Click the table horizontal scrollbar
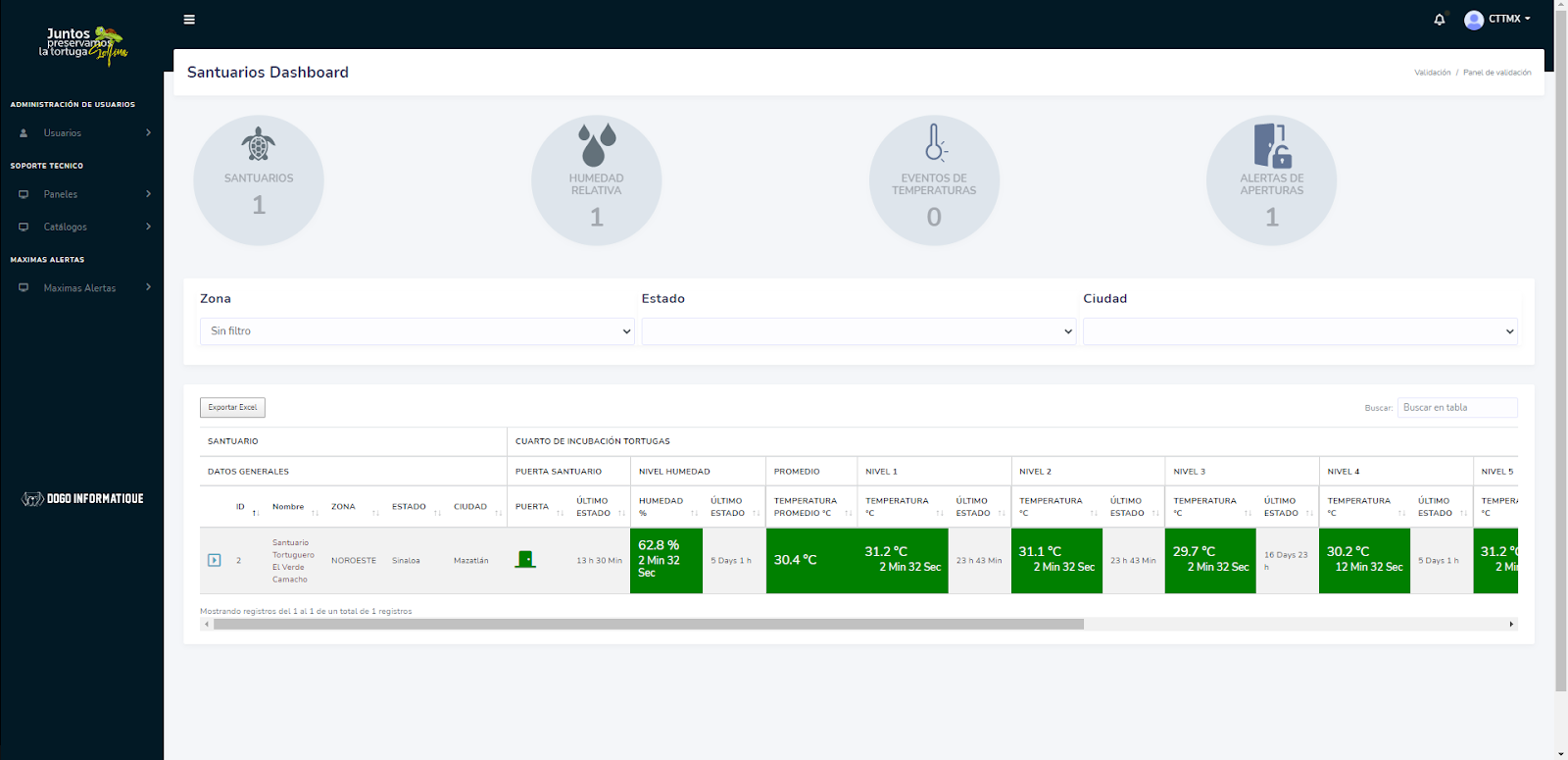This screenshot has height=760, width=1568. coord(647,624)
